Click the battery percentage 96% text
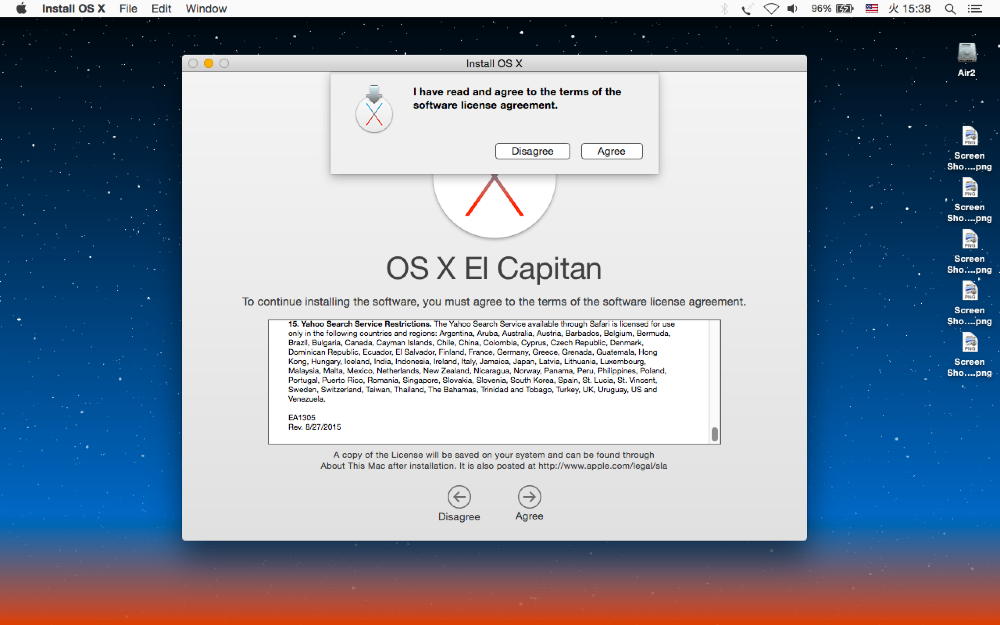The height and width of the screenshot is (625, 1000). 821,8
